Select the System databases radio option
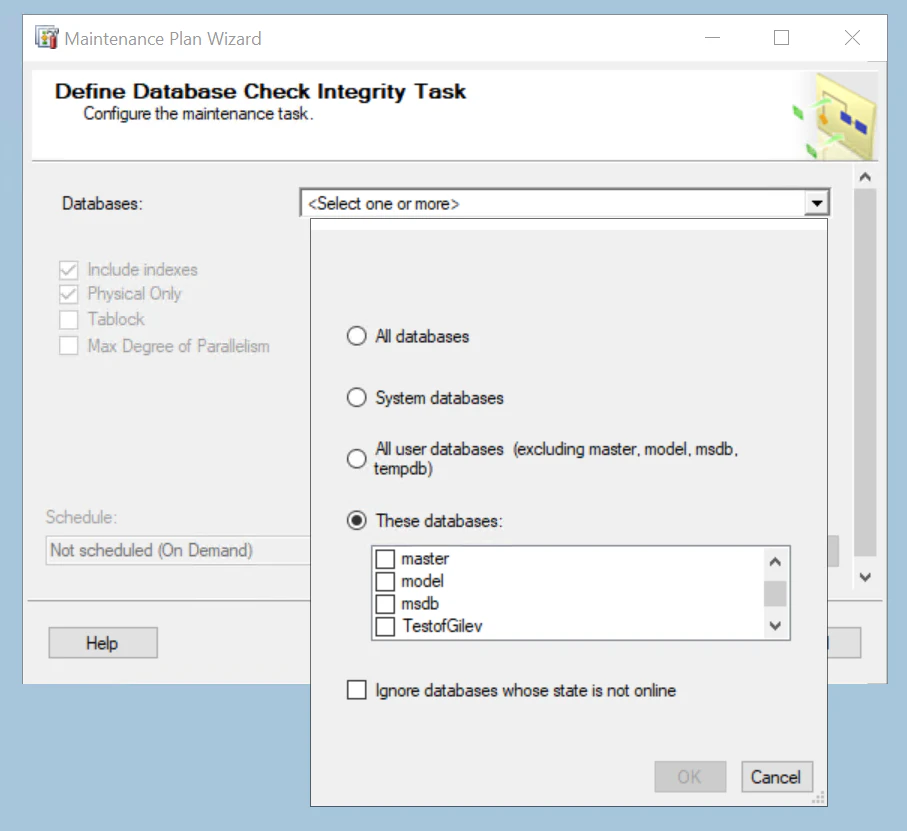Screen dimensions: 907x831 click(x=357, y=398)
